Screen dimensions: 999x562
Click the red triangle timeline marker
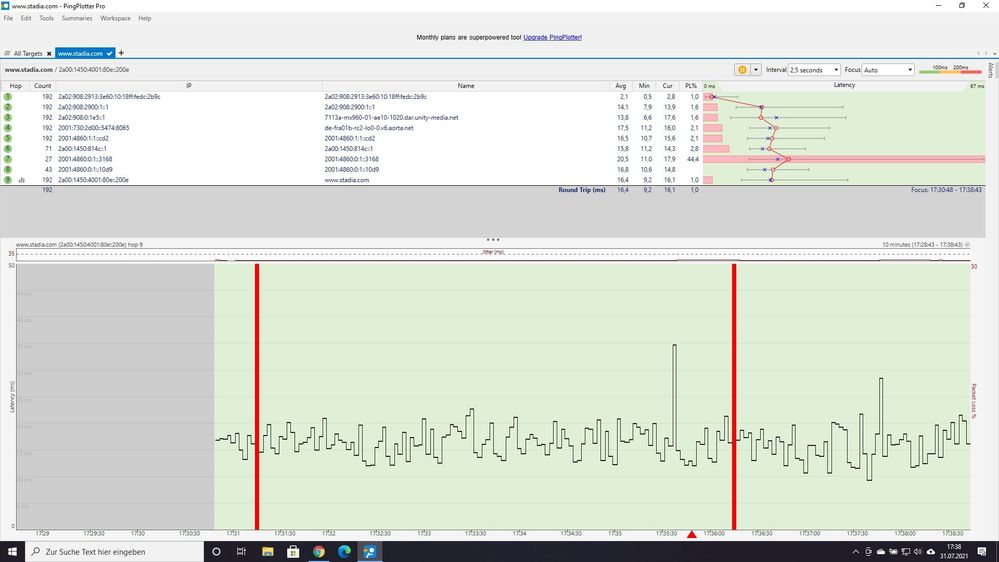(692, 534)
